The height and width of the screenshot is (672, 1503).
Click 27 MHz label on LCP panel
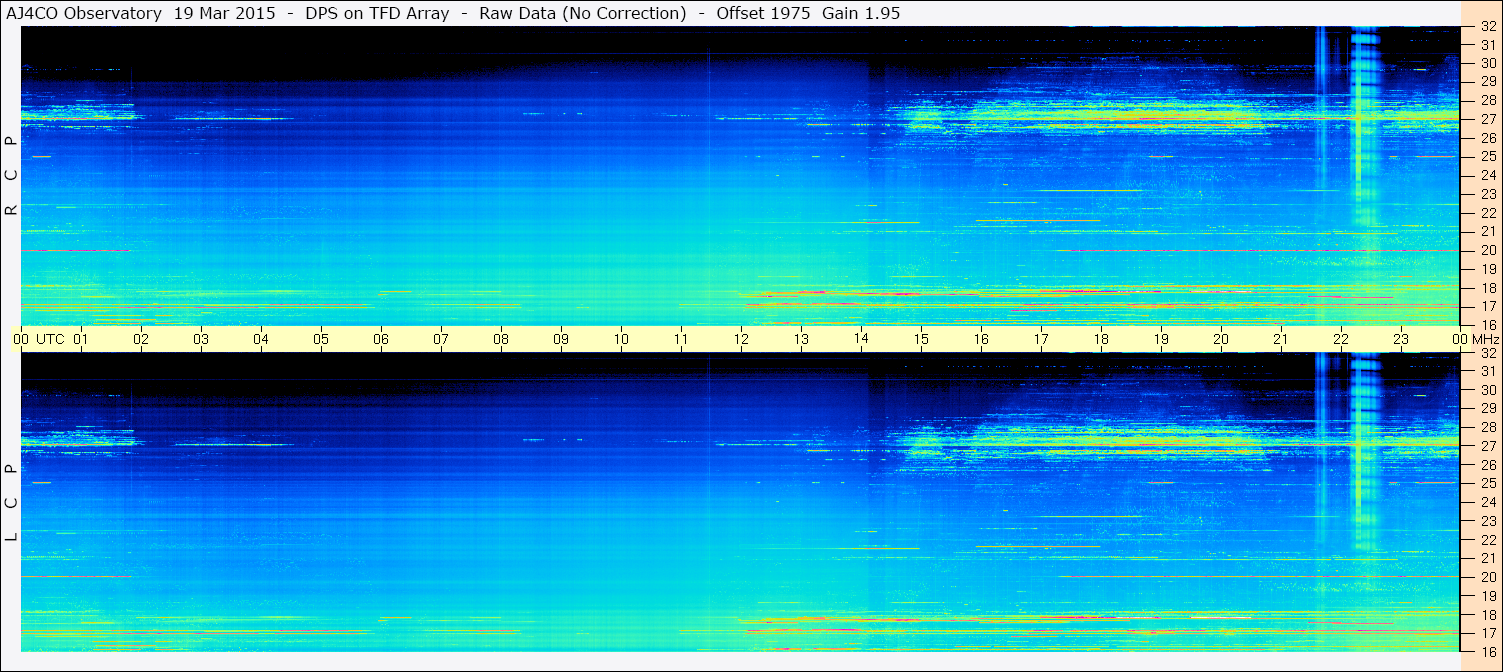coord(1487,446)
